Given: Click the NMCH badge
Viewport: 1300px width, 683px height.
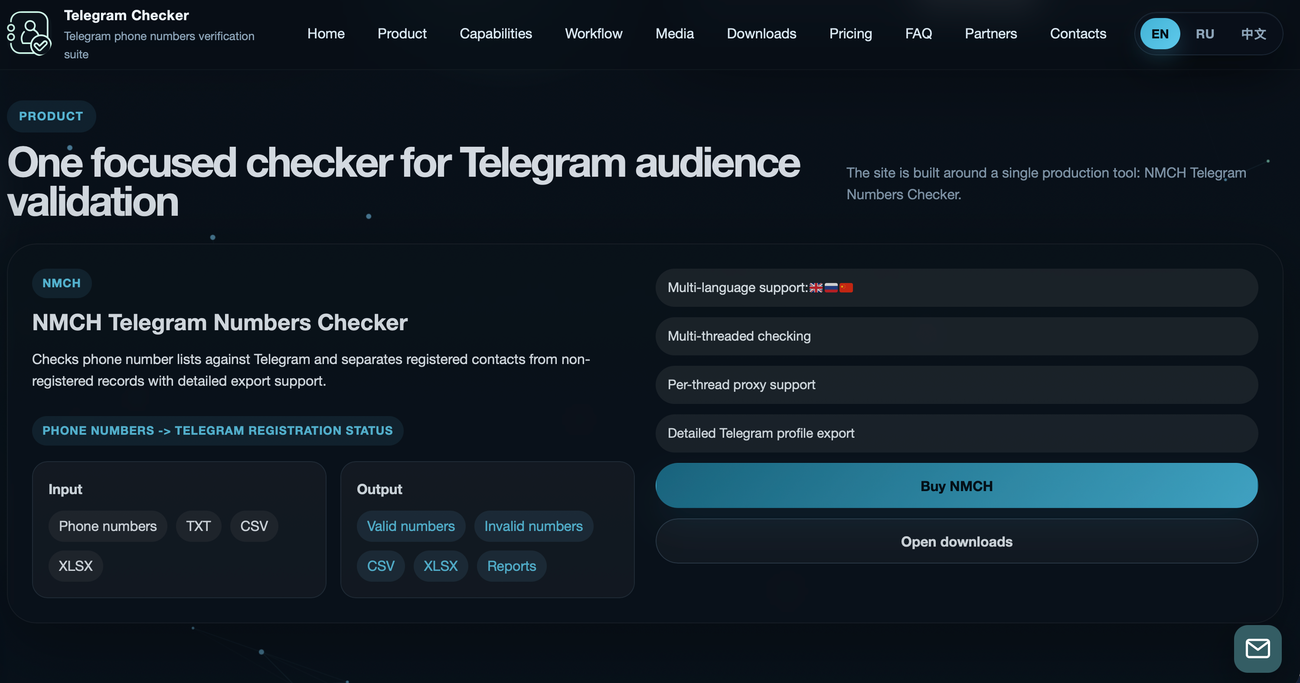Looking at the screenshot, I should coord(62,283).
